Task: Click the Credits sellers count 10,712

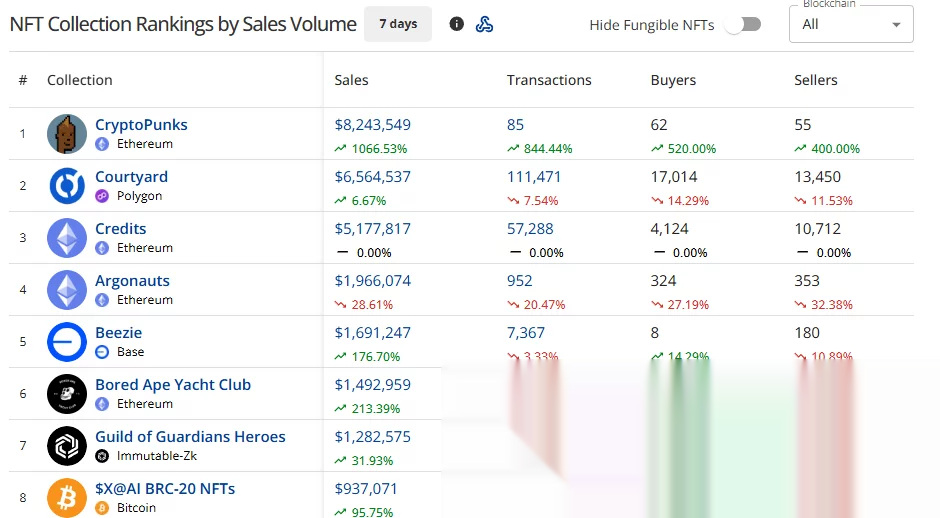Action: pyautogui.click(x=818, y=228)
